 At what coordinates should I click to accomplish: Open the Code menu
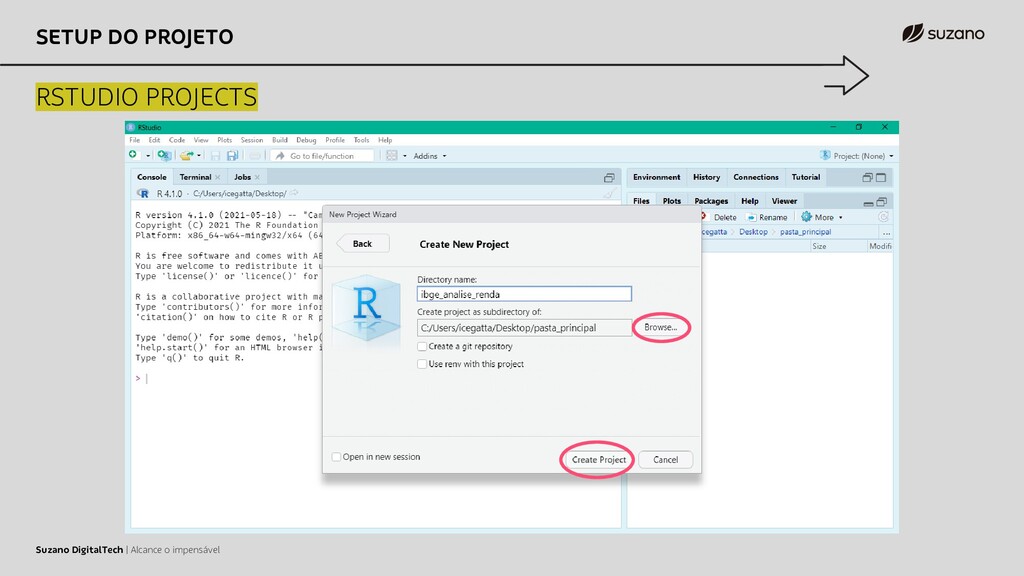point(177,140)
